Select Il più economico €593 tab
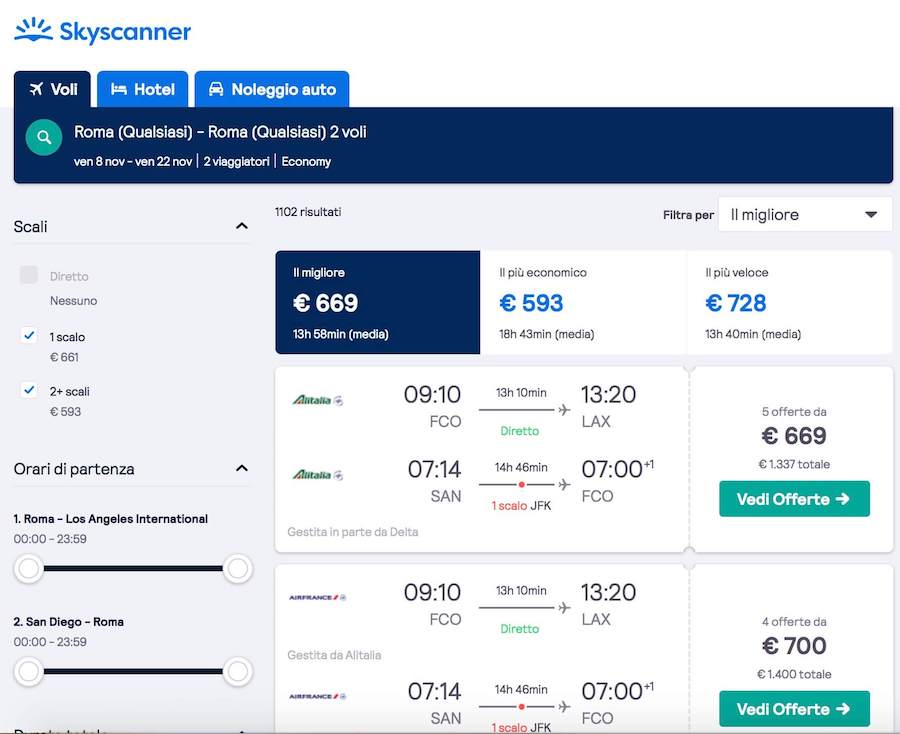Screen dimensions: 900x734 583,302
